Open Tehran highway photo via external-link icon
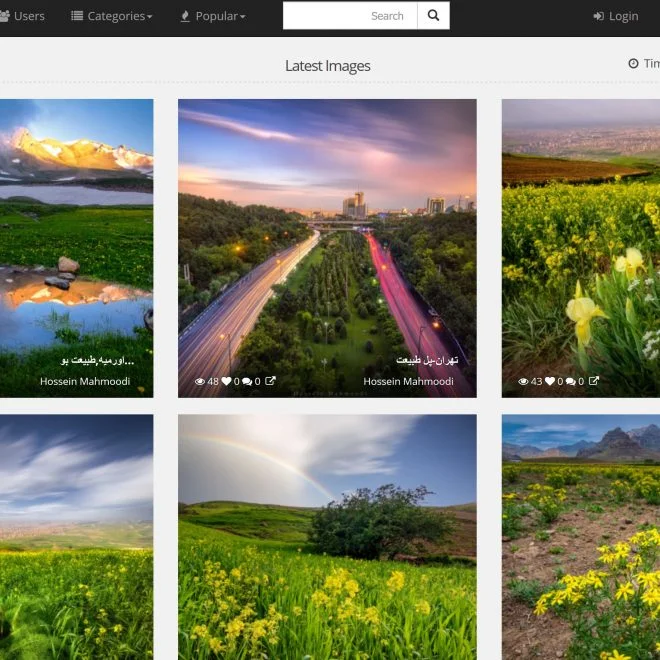The height and width of the screenshot is (660, 660). tap(270, 381)
